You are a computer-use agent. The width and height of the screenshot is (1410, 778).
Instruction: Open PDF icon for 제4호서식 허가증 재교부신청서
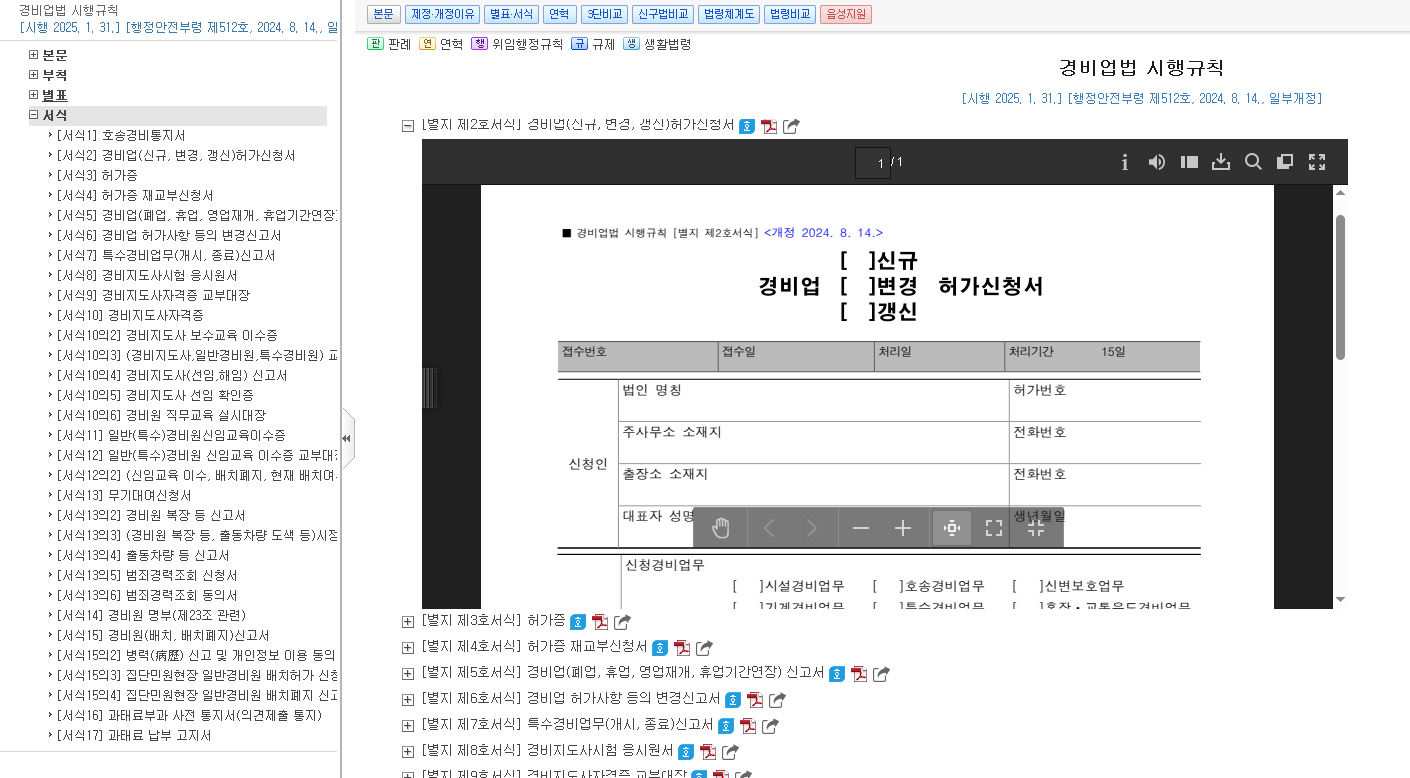coord(682,648)
